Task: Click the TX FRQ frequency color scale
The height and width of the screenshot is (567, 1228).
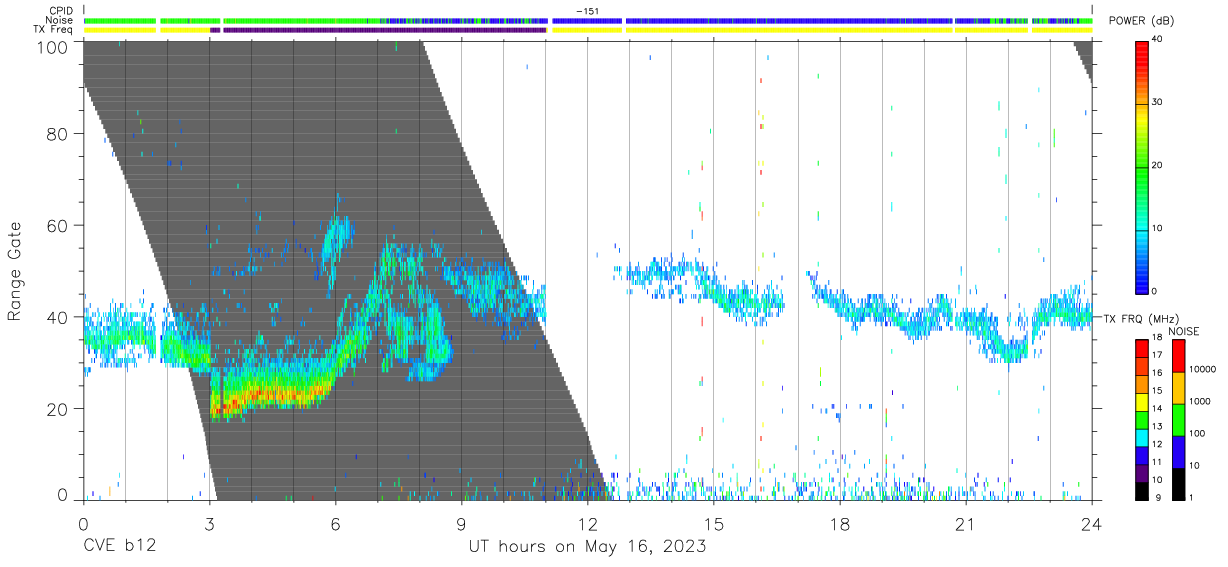Action: click(x=1142, y=420)
